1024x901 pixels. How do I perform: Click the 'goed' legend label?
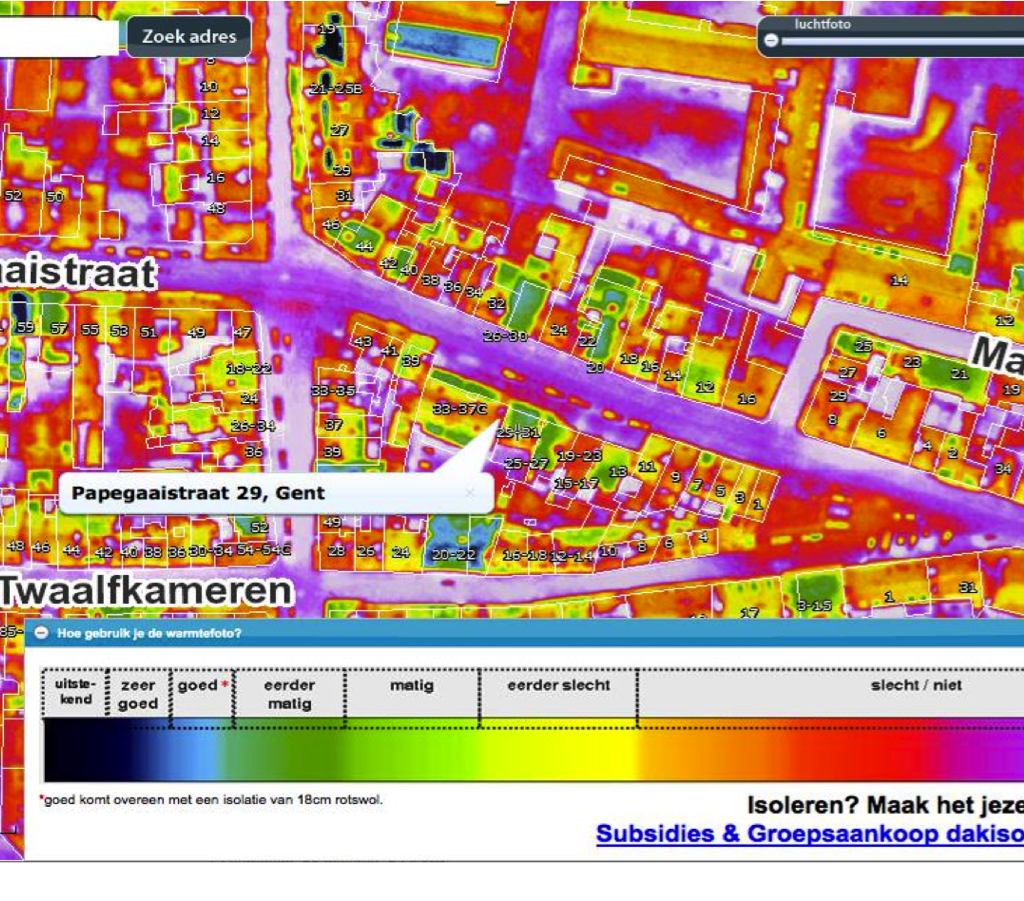[198, 685]
